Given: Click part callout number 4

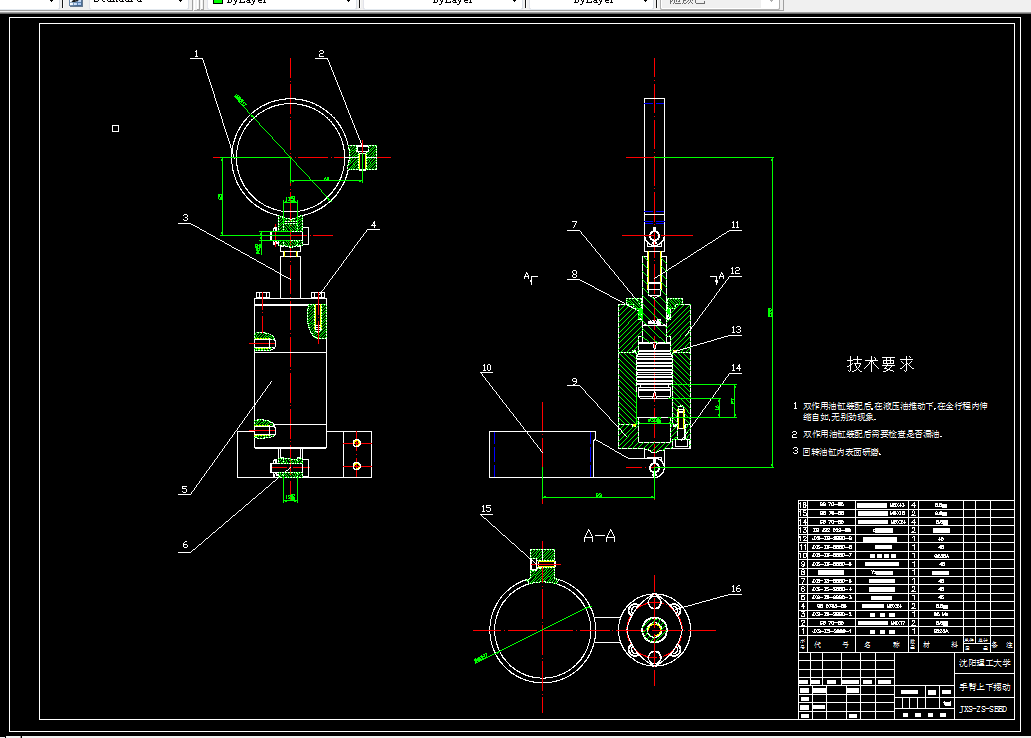Looking at the screenshot, I should pyautogui.click(x=373, y=225).
